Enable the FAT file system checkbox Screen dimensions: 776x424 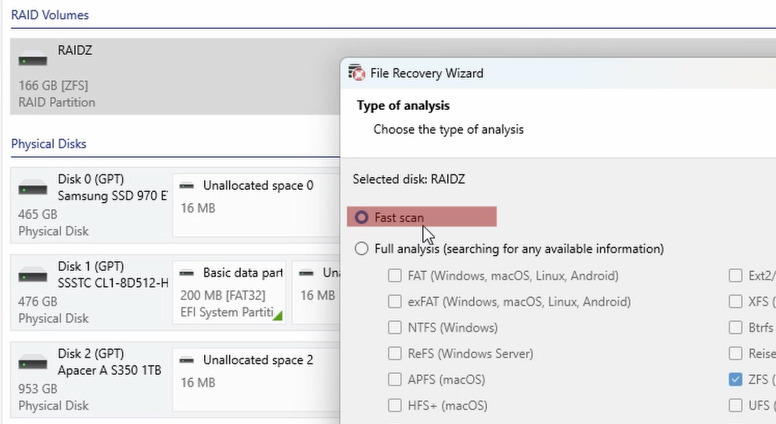click(394, 276)
